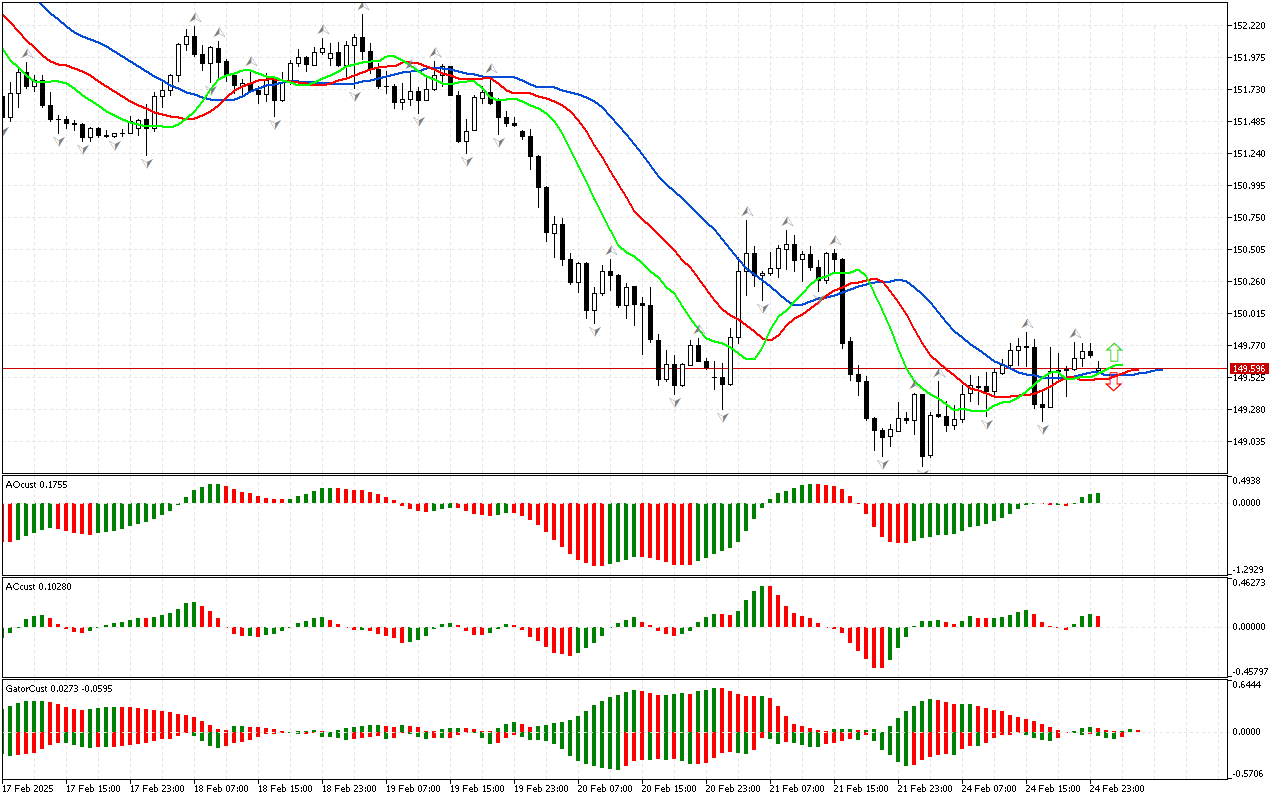Viewport: 1280px width, 800px height.
Task: Click the 17 Feb 15:00 time label
Action: (x=94, y=789)
